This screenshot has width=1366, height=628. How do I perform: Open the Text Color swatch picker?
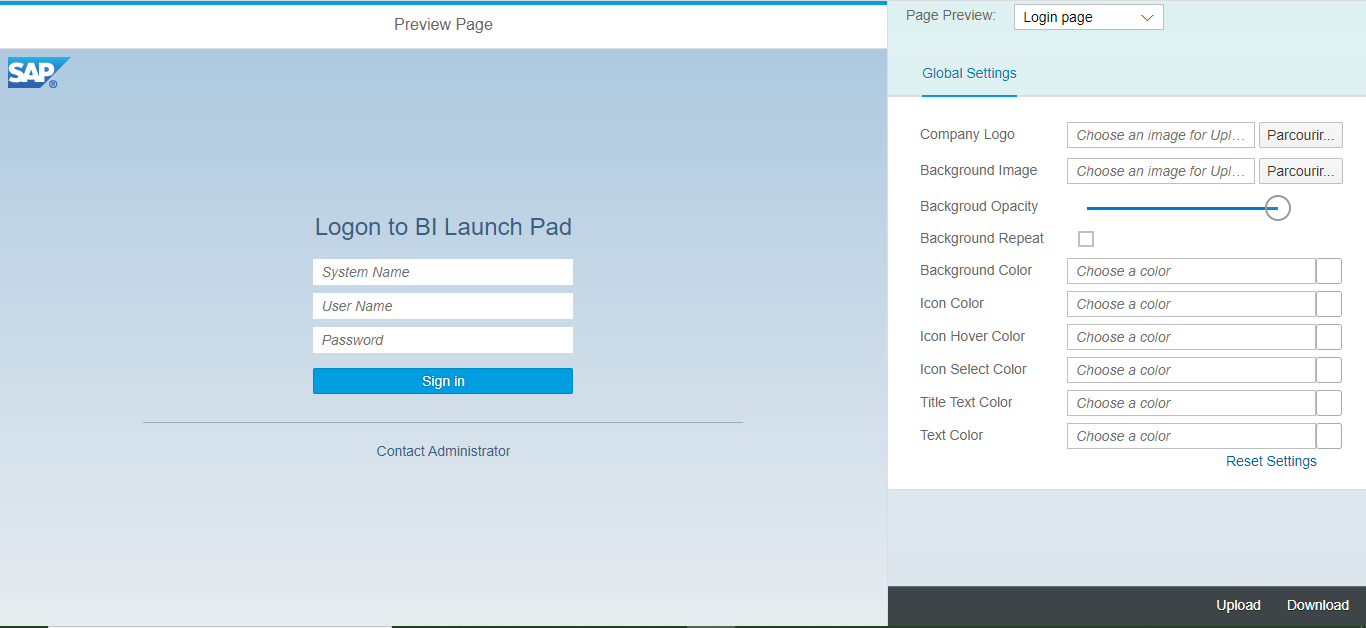pos(1328,435)
